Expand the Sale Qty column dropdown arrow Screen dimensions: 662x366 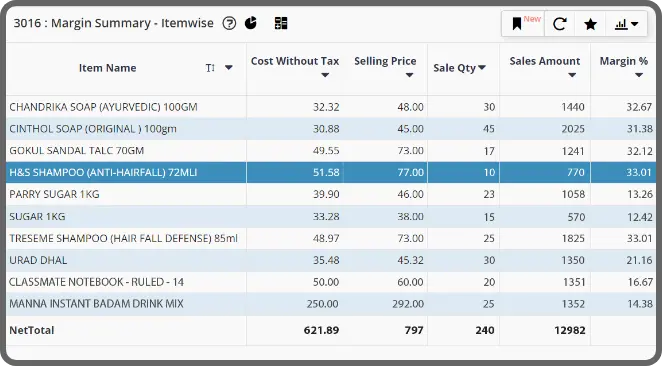coord(482,68)
